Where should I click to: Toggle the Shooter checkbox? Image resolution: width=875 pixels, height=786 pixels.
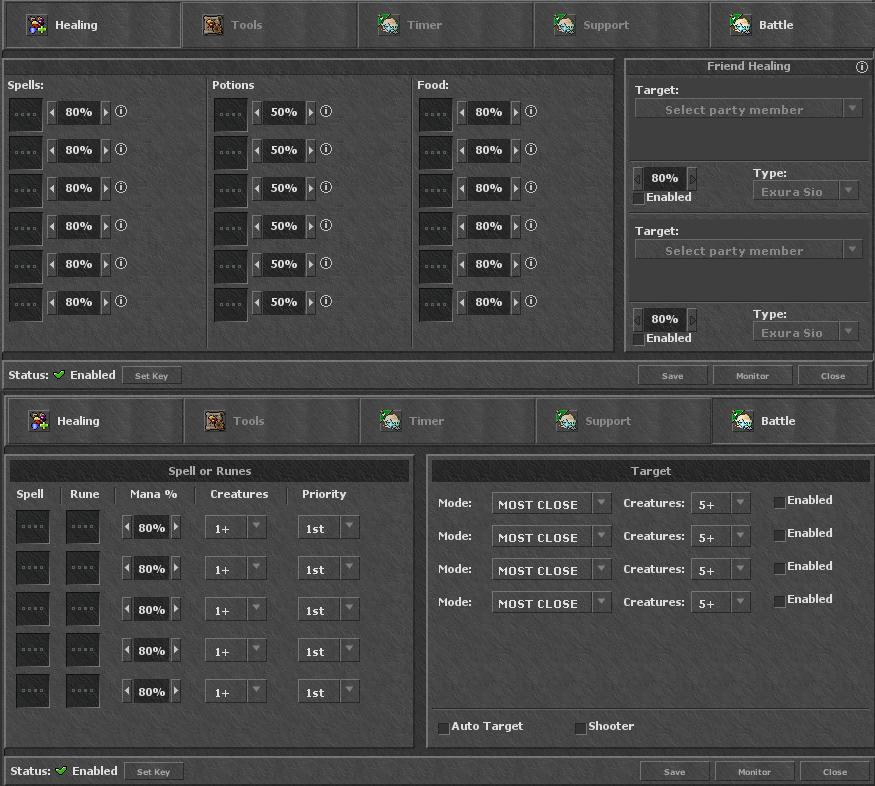coord(580,728)
